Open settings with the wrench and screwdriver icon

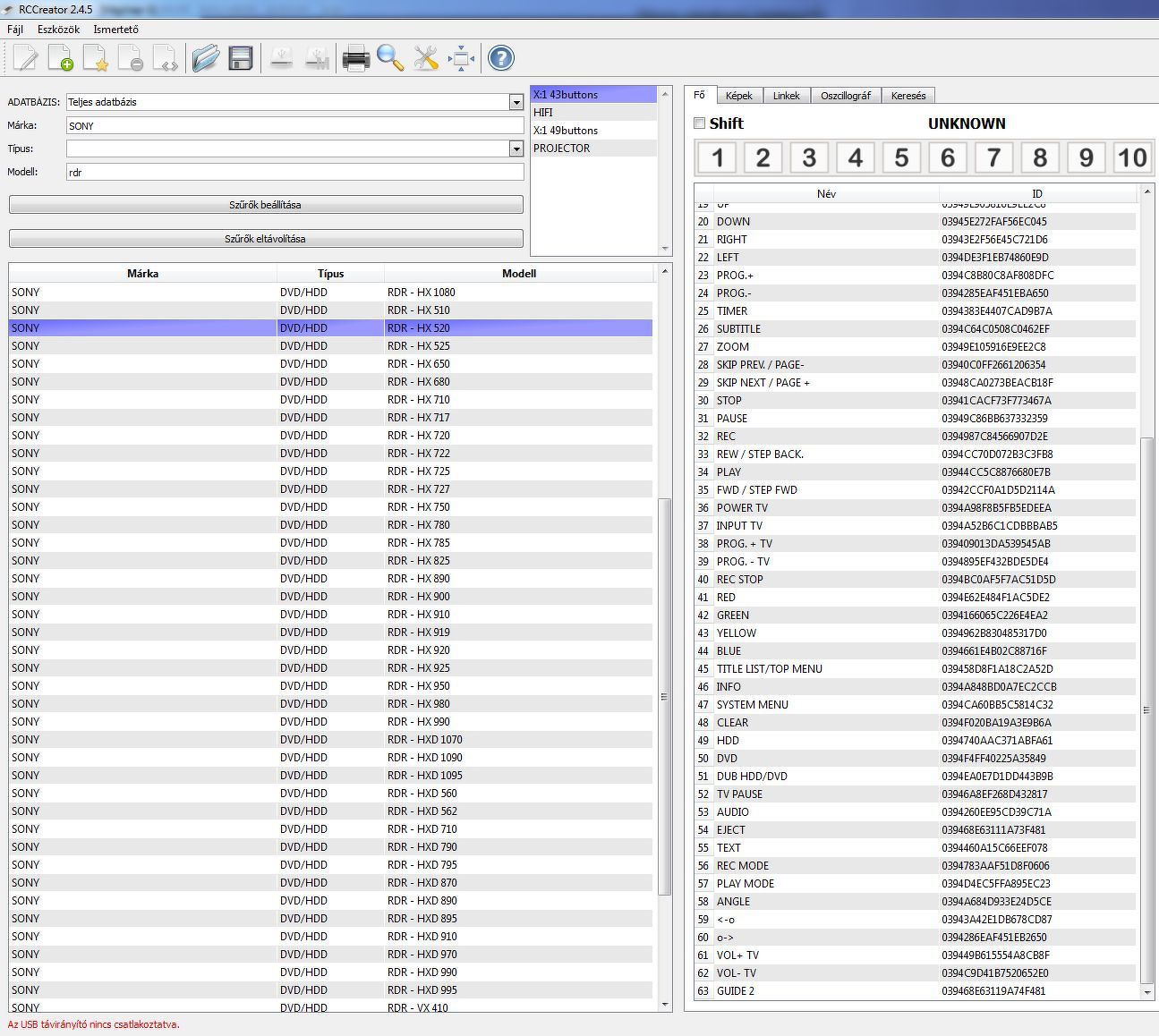pyautogui.click(x=426, y=59)
